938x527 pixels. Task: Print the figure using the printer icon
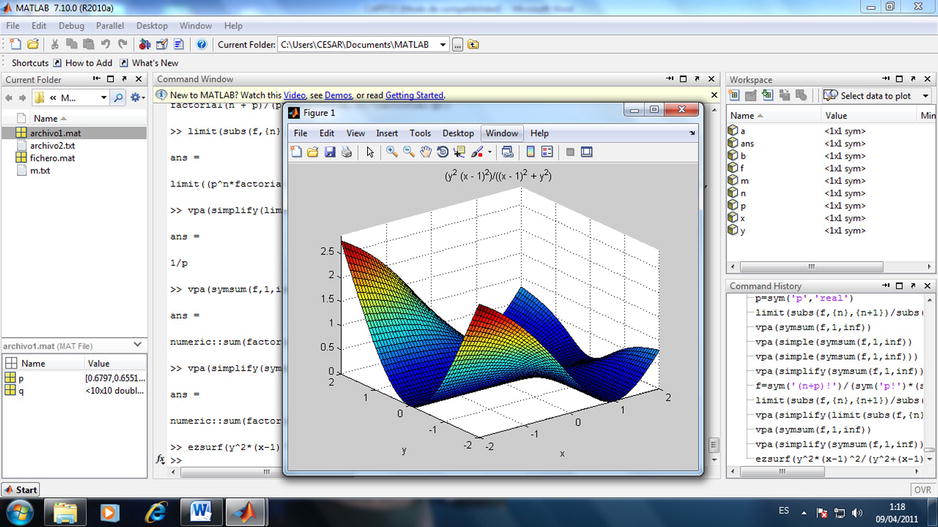tap(346, 152)
